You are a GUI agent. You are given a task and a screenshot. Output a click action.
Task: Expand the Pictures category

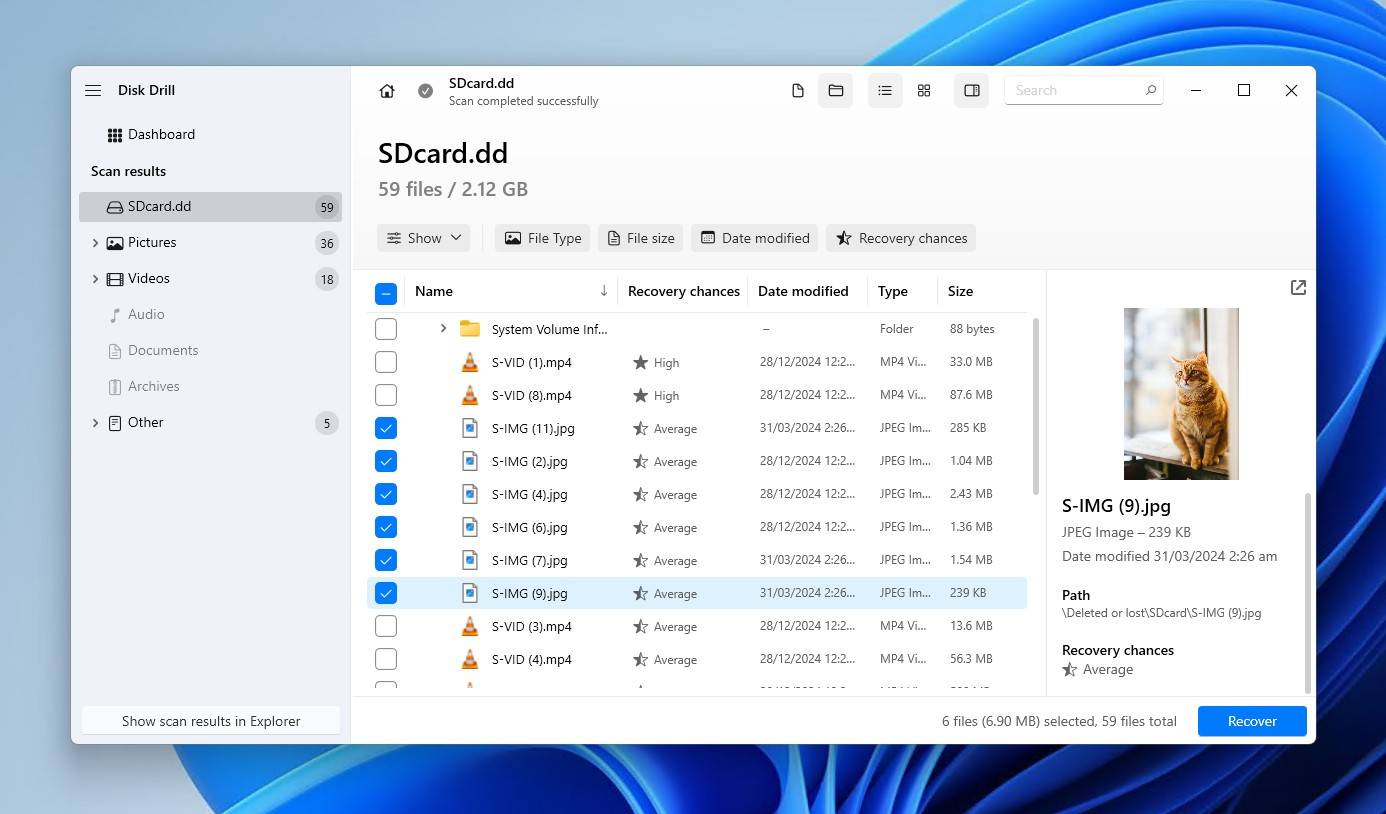95,243
